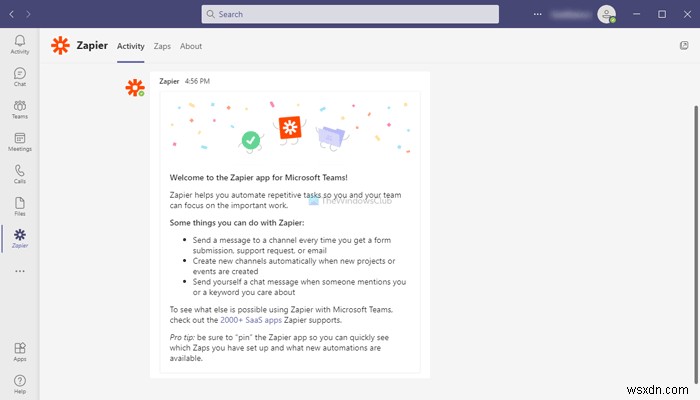Switch to the Zaps tab

(x=162, y=46)
